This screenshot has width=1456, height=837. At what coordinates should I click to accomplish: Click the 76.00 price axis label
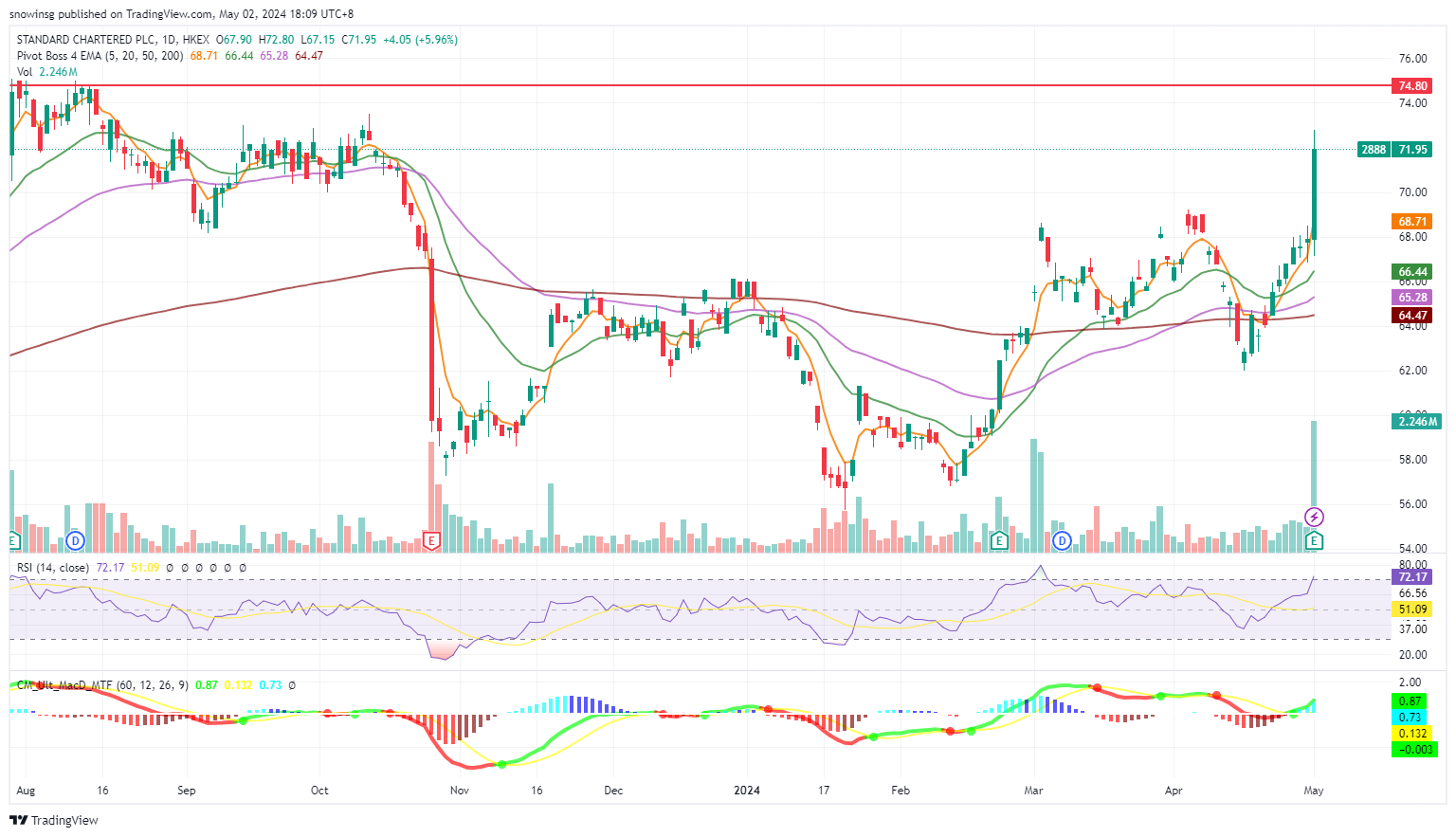coord(1412,59)
